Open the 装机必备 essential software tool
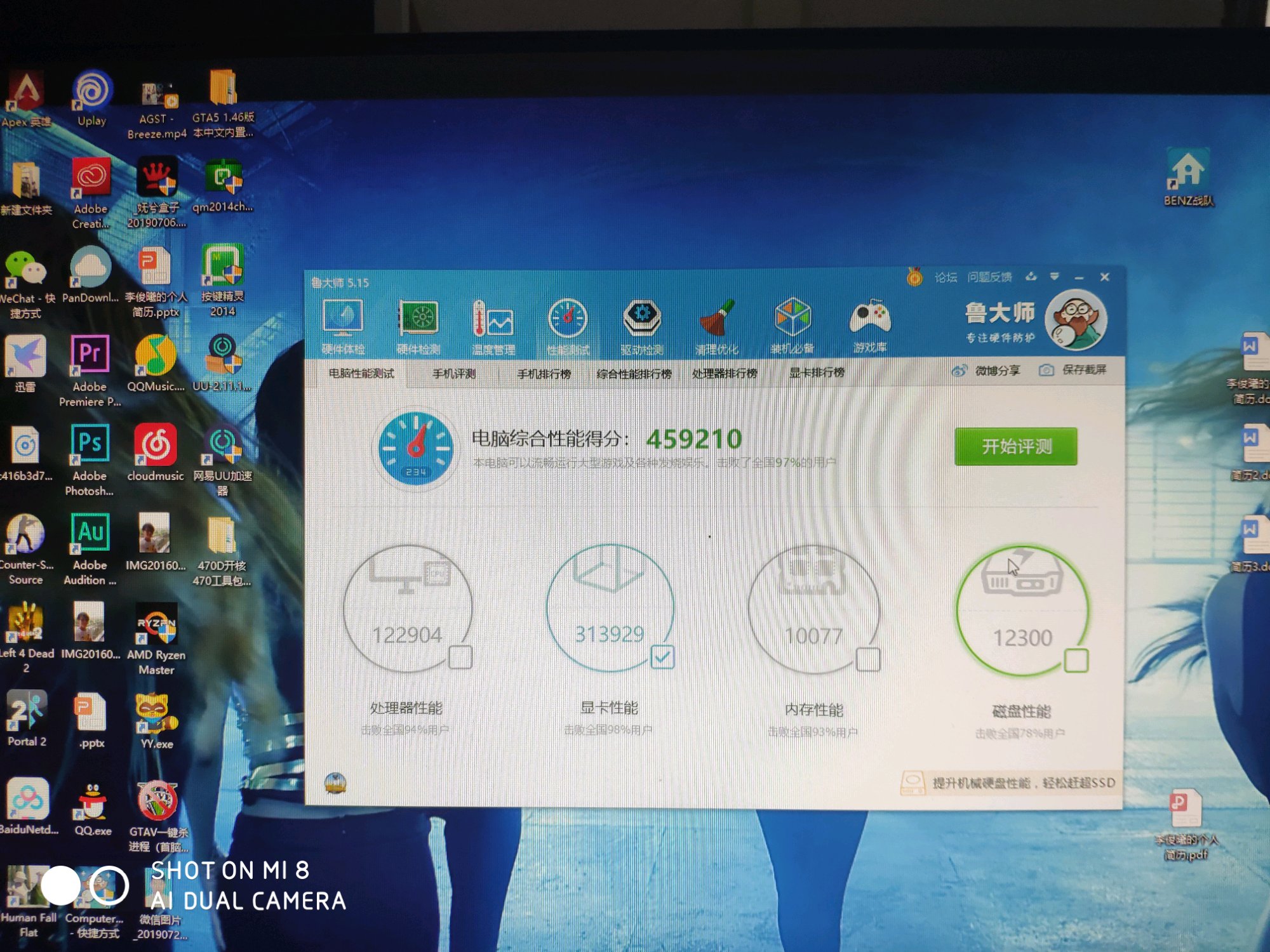Viewport: 1270px width, 952px height. [792, 326]
